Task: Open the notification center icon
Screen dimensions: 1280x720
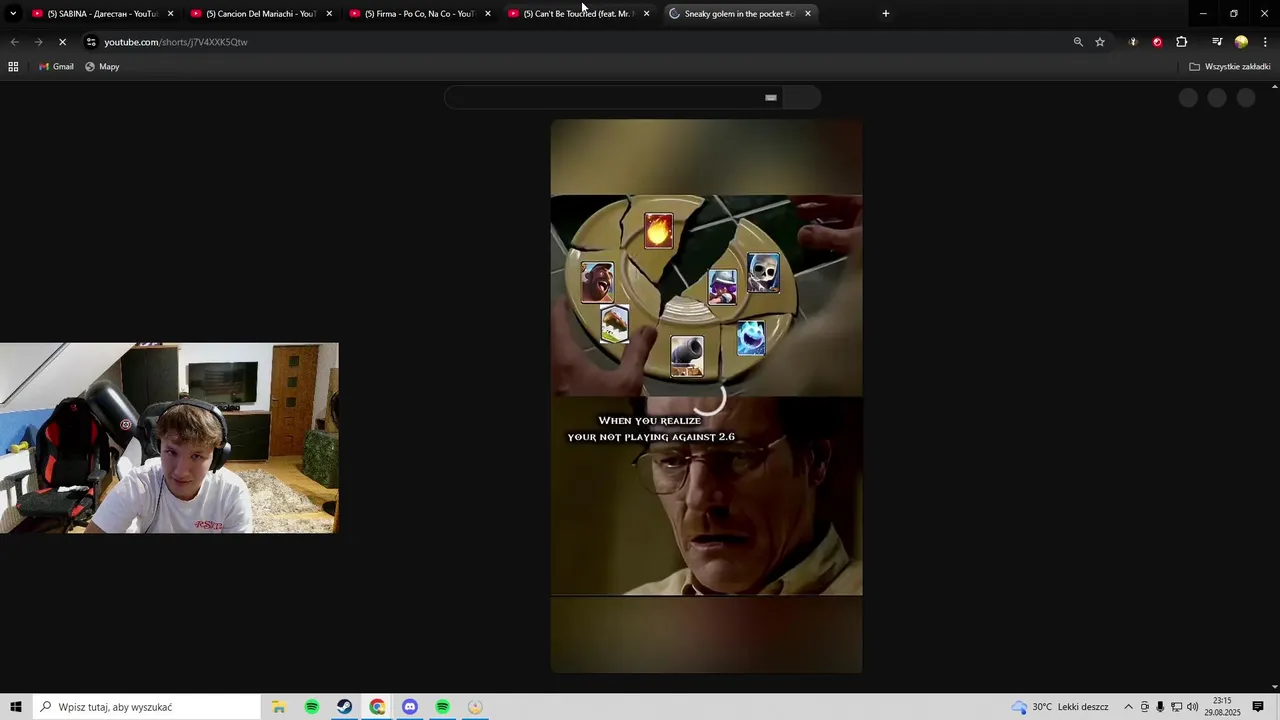Action: coord(1259,707)
